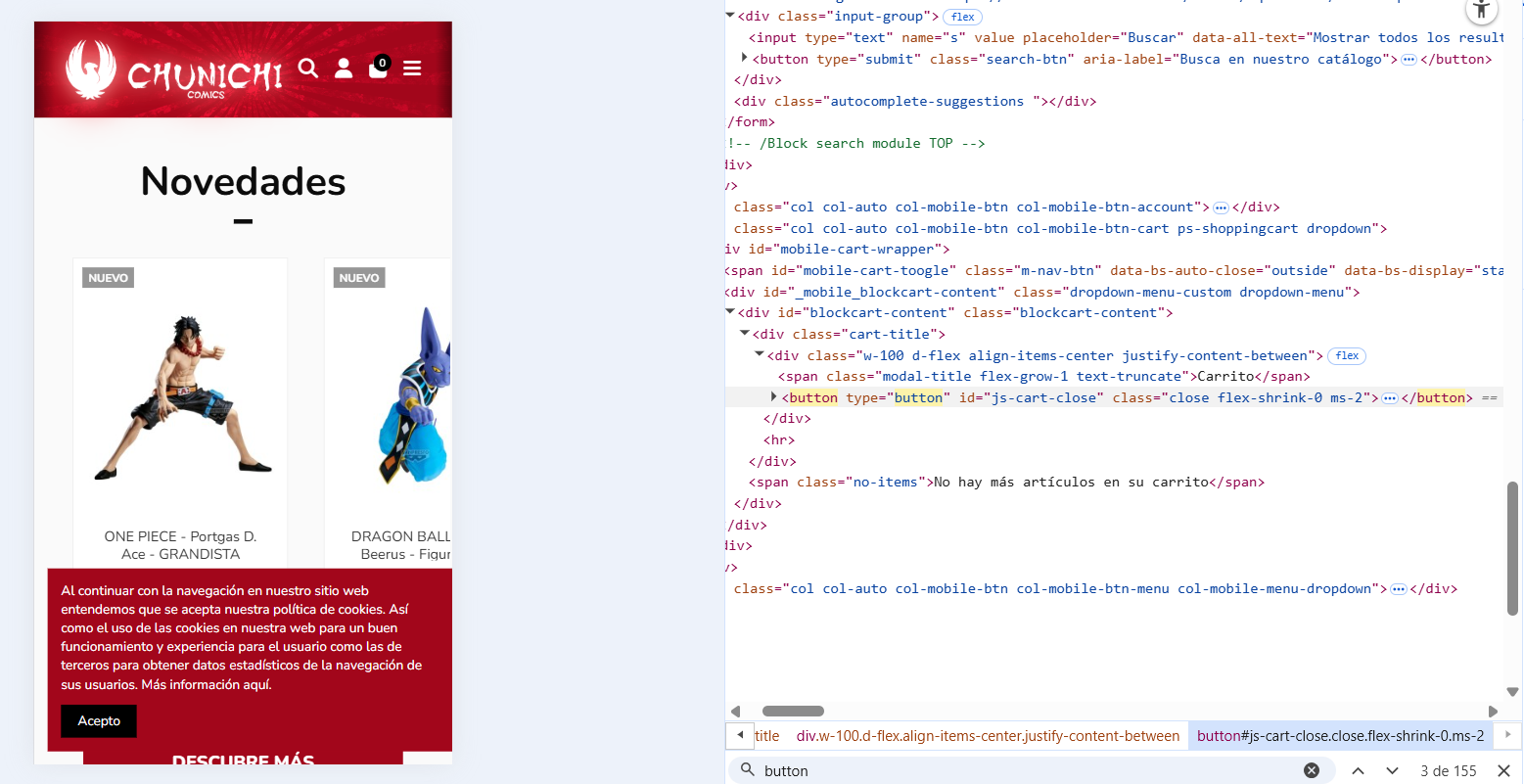Go to previous search result arrow
Image resolution: width=1524 pixels, height=784 pixels.
click(1359, 770)
